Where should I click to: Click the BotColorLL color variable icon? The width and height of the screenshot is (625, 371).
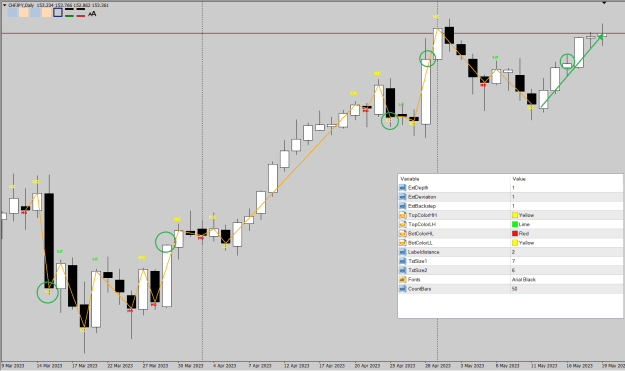(403, 243)
